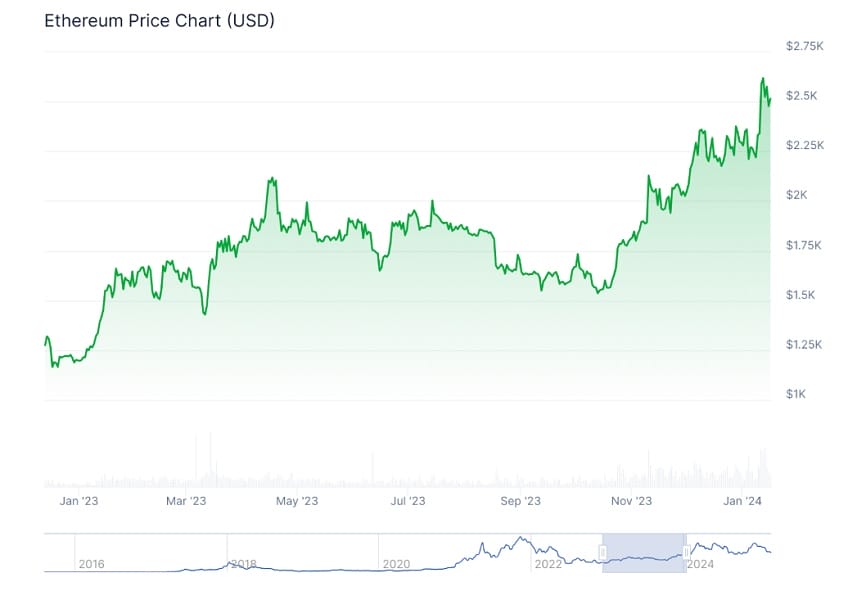Click the Ethereum Price Chart (USD) title
Viewport: 857px width, 600px height.
click(159, 20)
